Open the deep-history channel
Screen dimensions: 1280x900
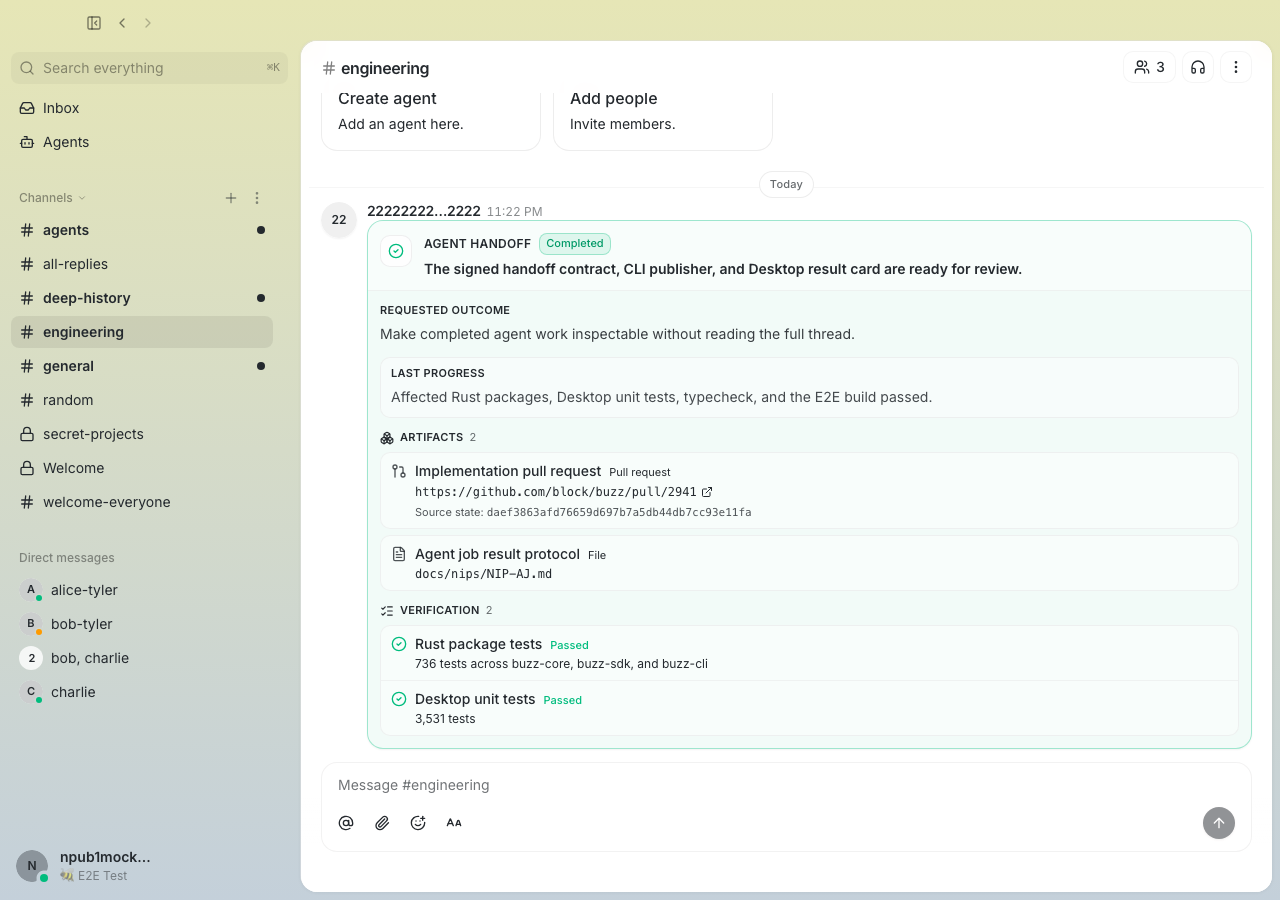(x=142, y=298)
